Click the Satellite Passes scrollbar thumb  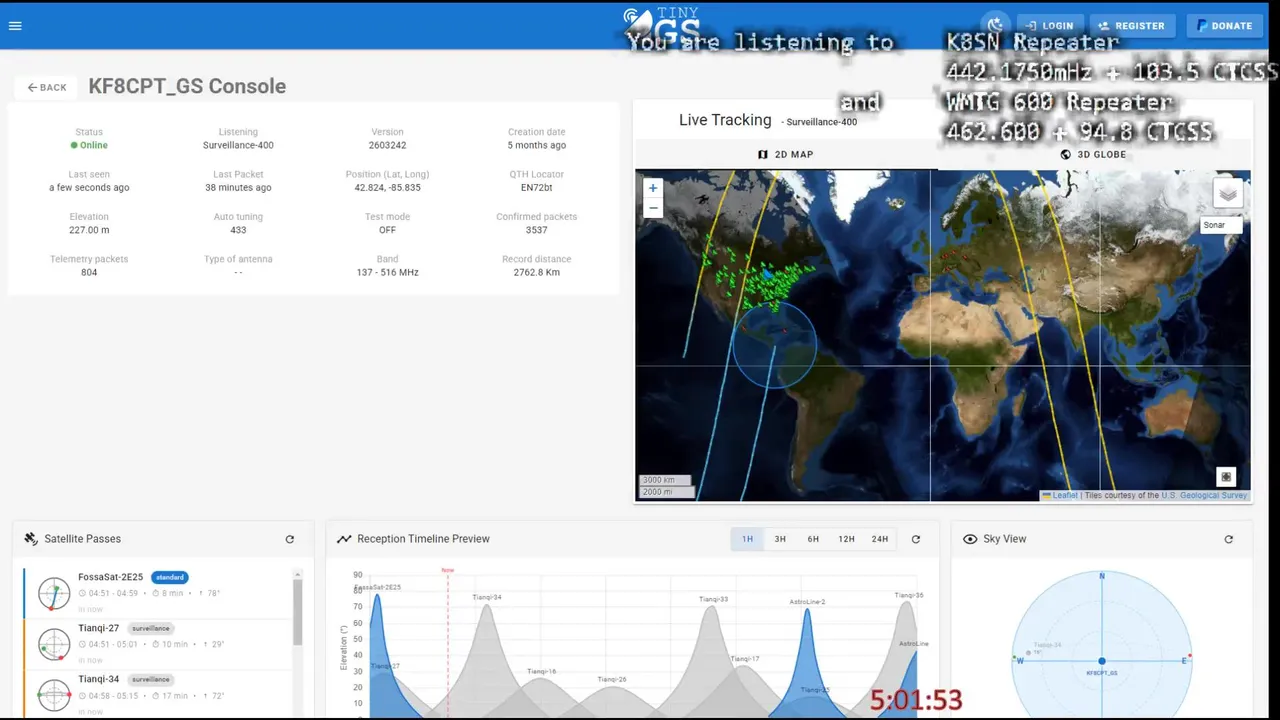pyautogui.click(x=297, y=612)
